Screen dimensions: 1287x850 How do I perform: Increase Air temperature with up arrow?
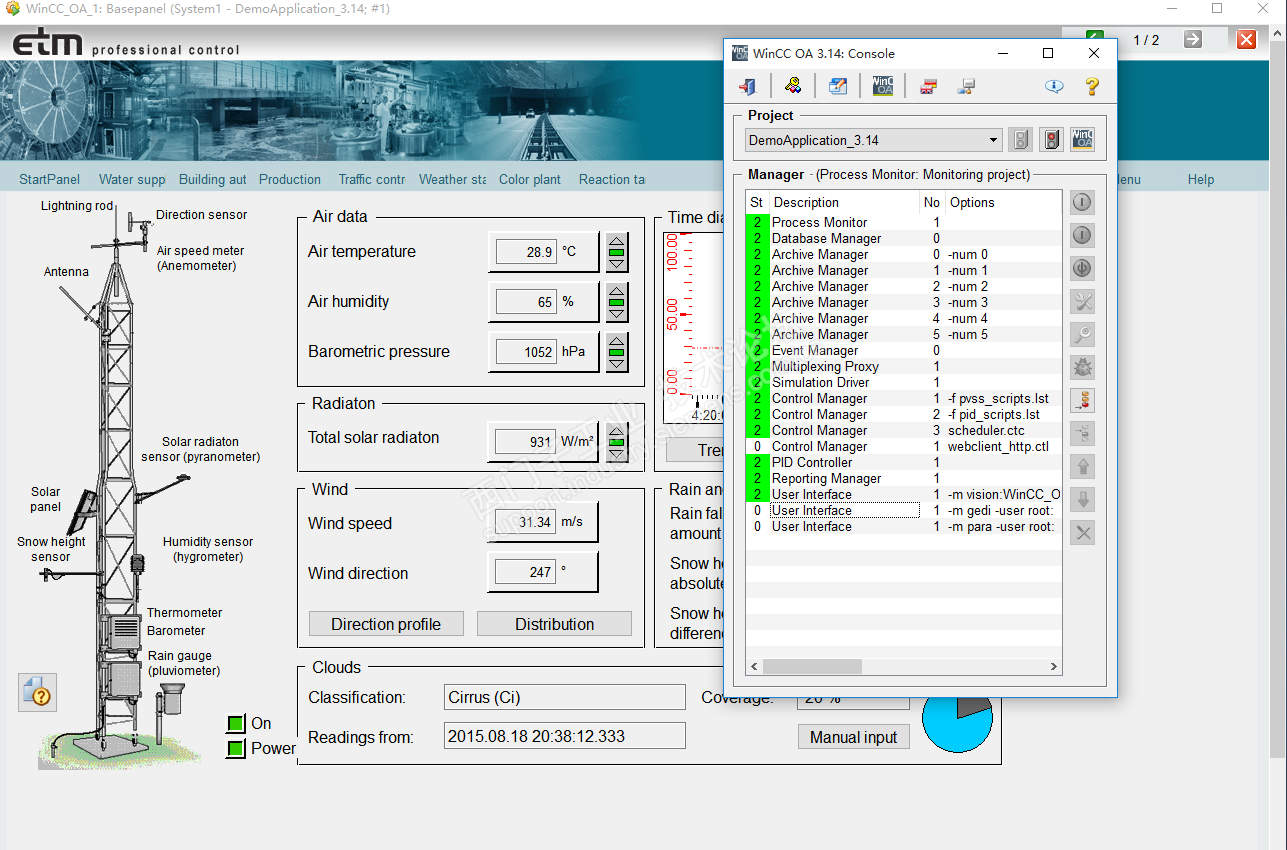point(617,240)
